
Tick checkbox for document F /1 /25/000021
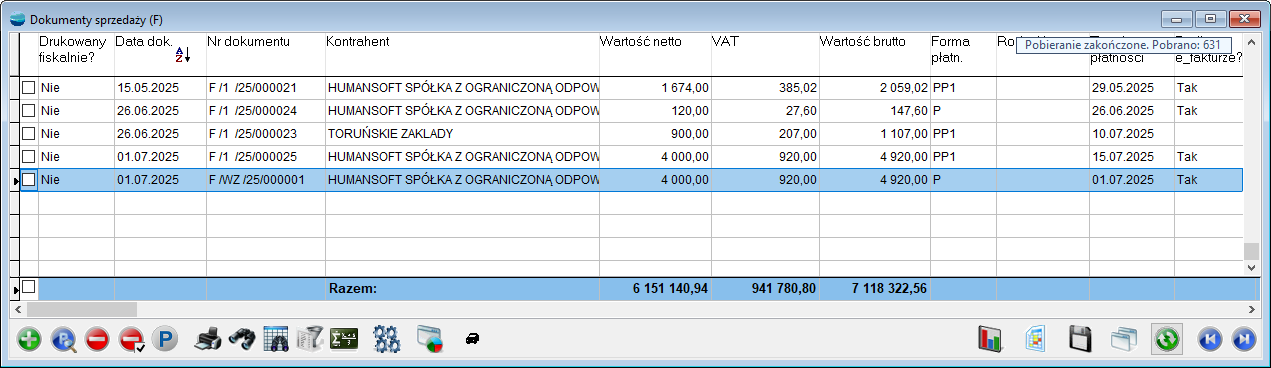pyautogui.click(x=28, y=88)
